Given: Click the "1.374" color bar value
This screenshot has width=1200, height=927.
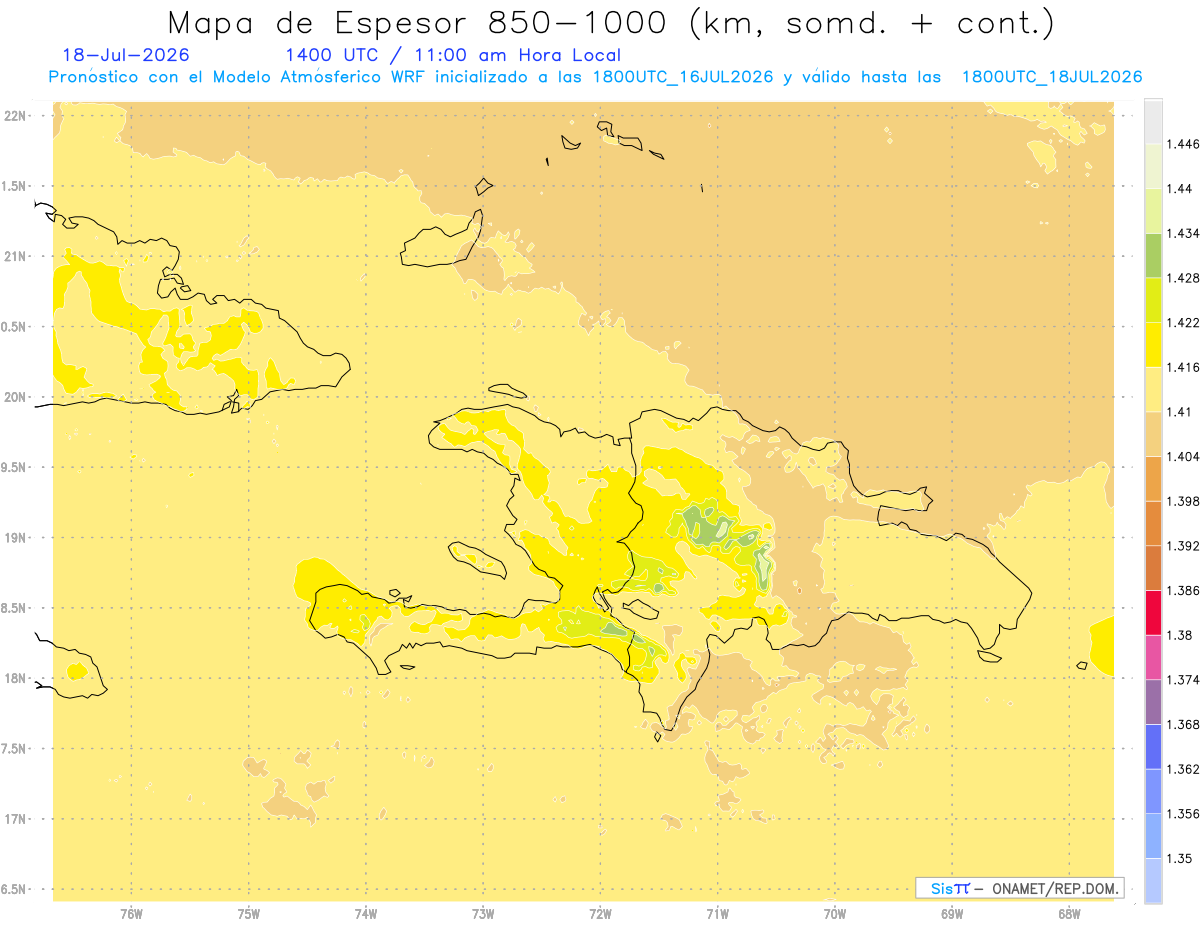Looking at the screenshot, I should [x=1182, y=679].
